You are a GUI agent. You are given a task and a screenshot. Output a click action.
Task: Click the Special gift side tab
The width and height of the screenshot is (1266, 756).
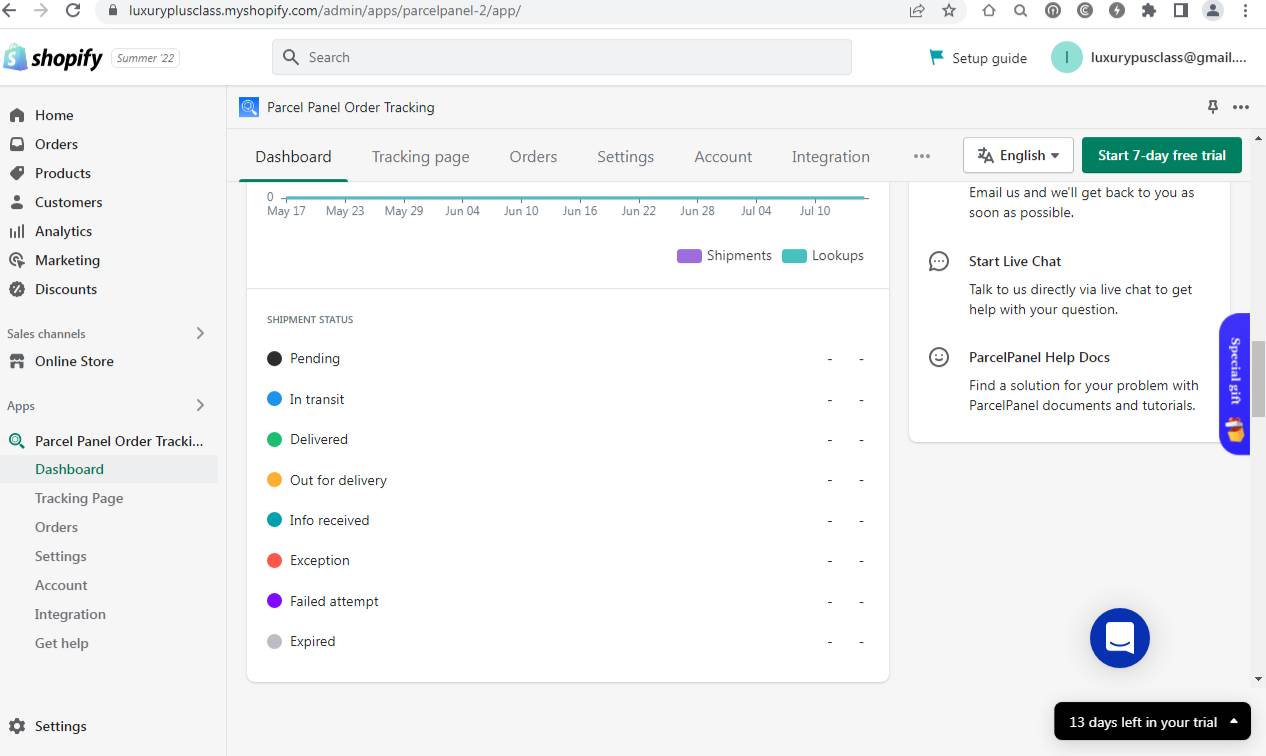pyautogui.click(x=1235, y=384)
